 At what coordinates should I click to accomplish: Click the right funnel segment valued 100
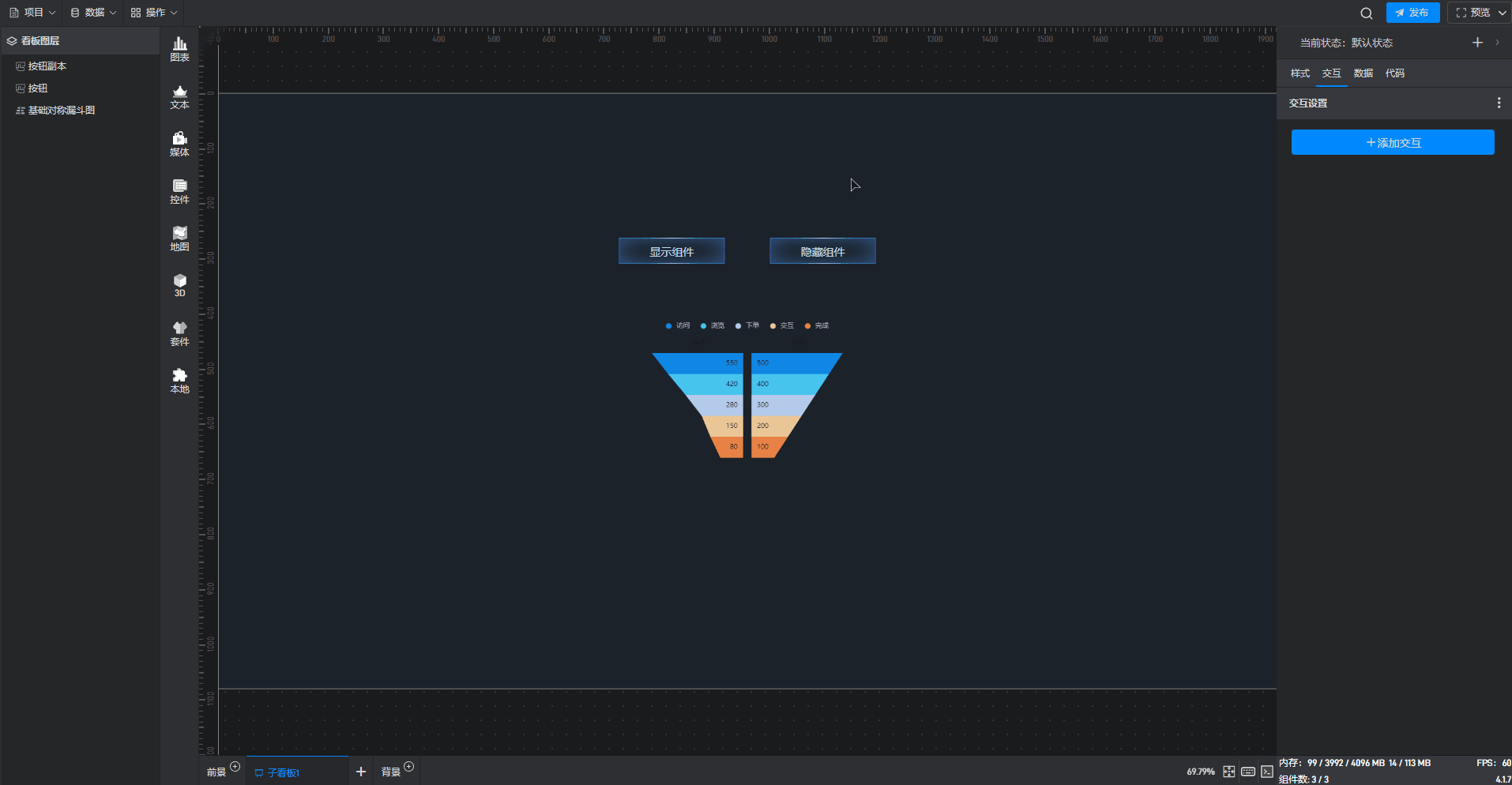[x=768, y=447]
